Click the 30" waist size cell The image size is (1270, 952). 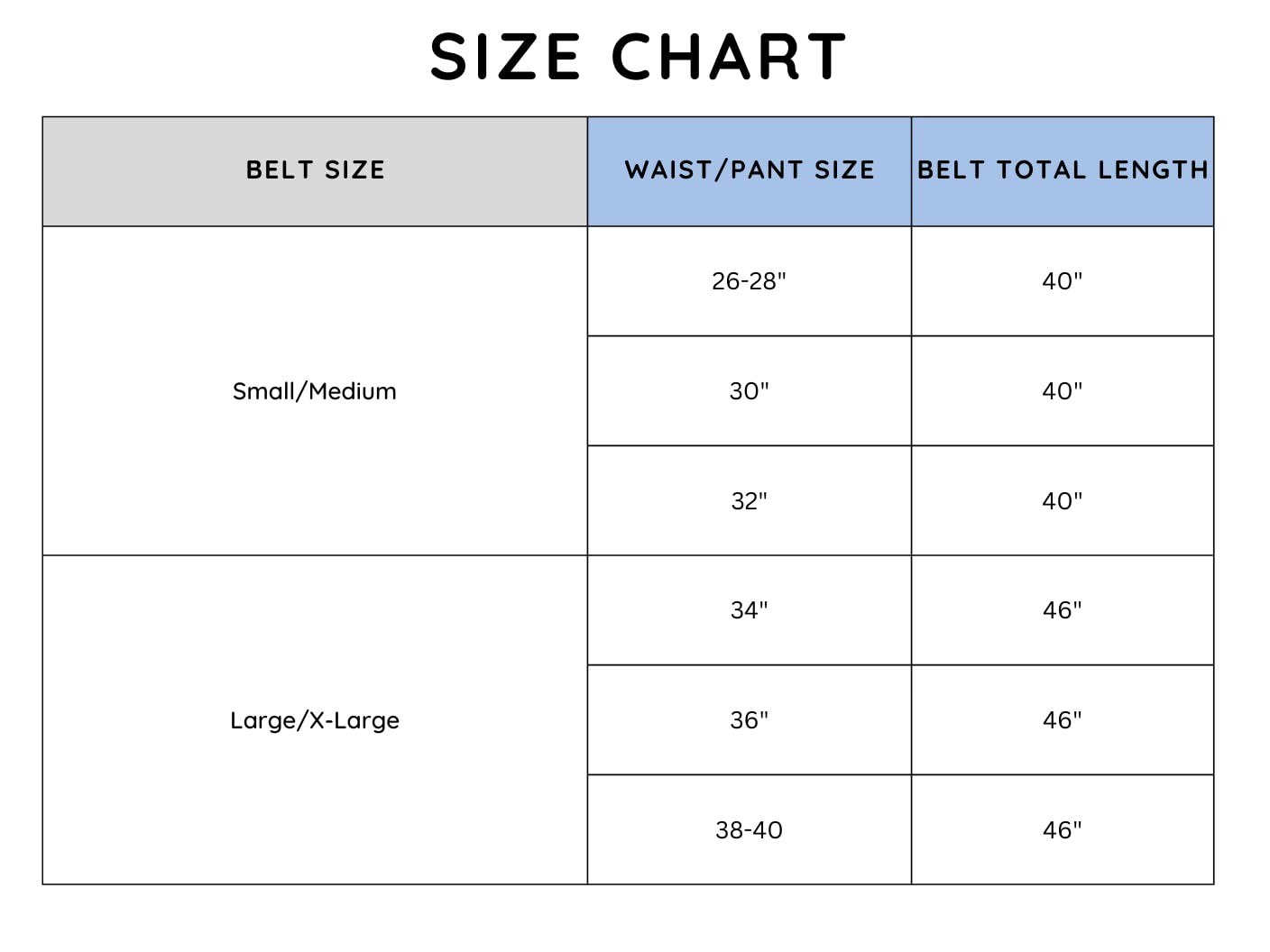pos(749,391)
